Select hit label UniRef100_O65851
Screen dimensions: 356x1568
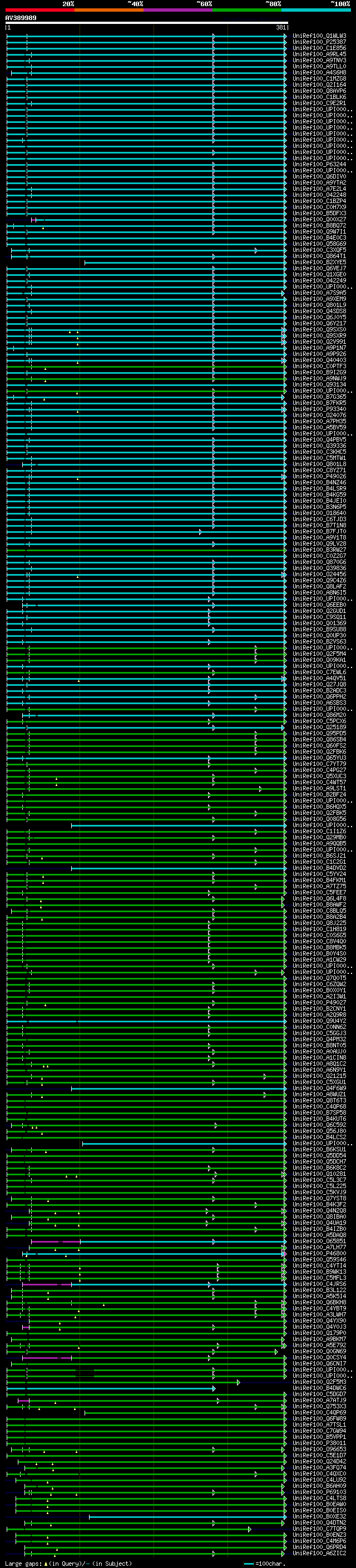pos(319,1241)
